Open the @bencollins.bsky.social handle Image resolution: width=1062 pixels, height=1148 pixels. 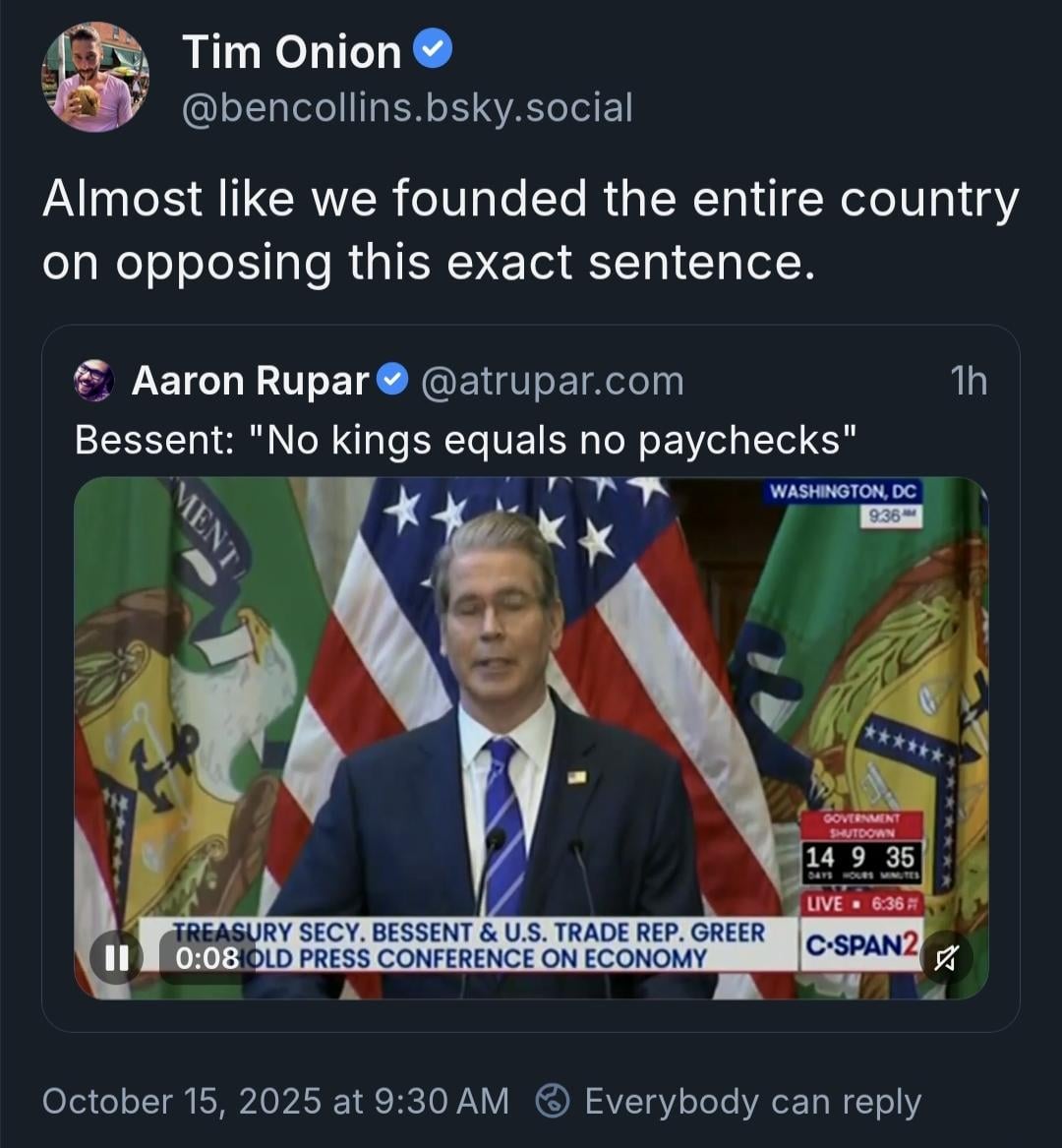click(x=407, y=107)
